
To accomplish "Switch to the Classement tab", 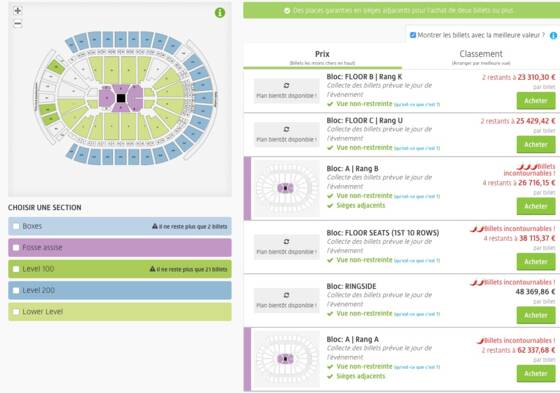I will click(481, 56).
